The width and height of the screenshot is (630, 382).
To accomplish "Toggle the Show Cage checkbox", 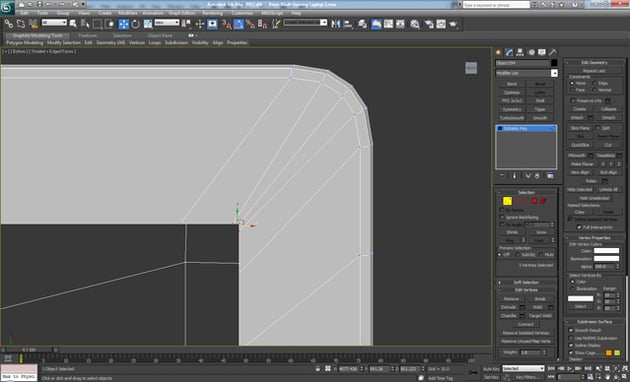I will point(571,353).
